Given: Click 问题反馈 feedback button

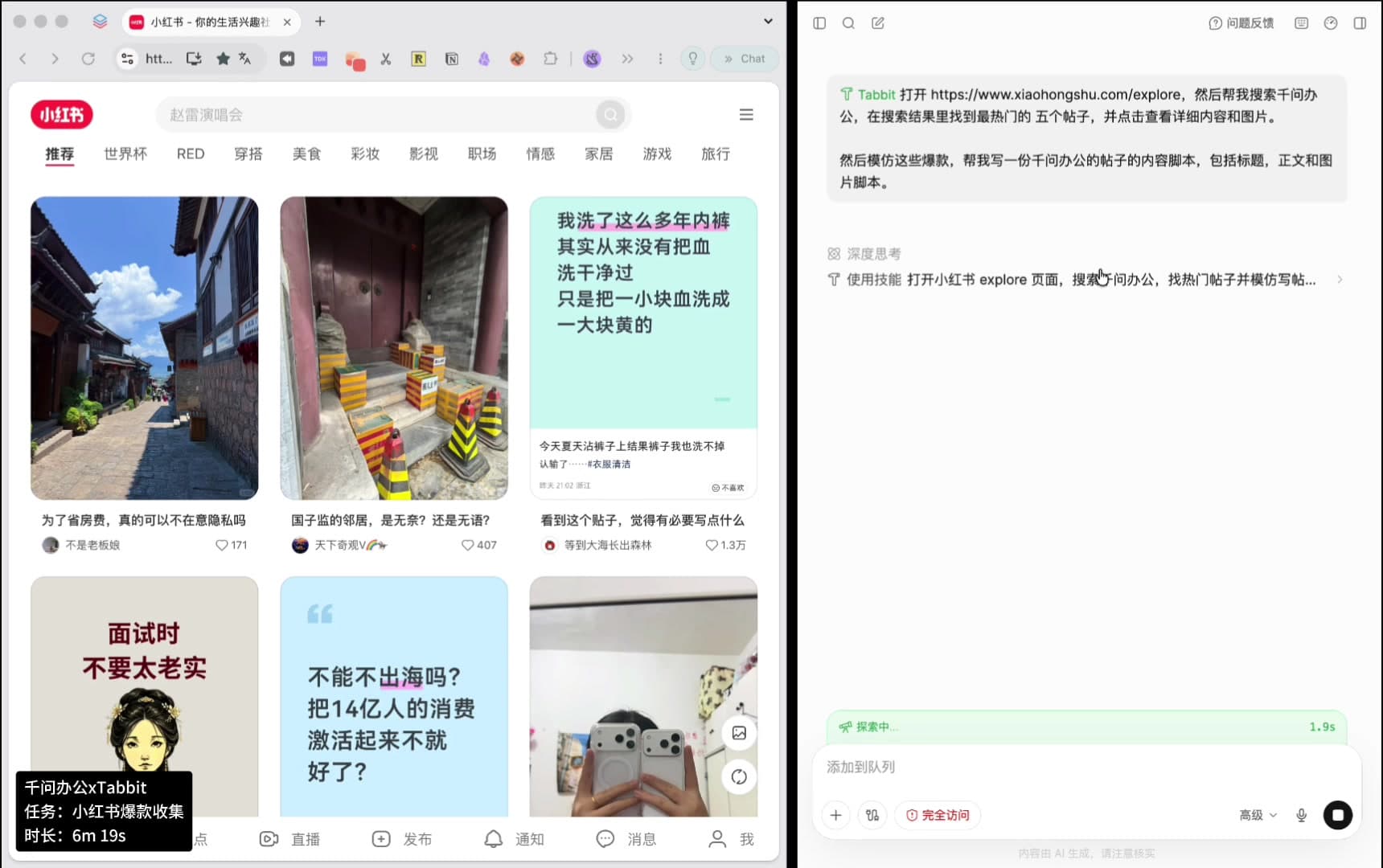Looking at the screenshot, I should [1241, 23].
